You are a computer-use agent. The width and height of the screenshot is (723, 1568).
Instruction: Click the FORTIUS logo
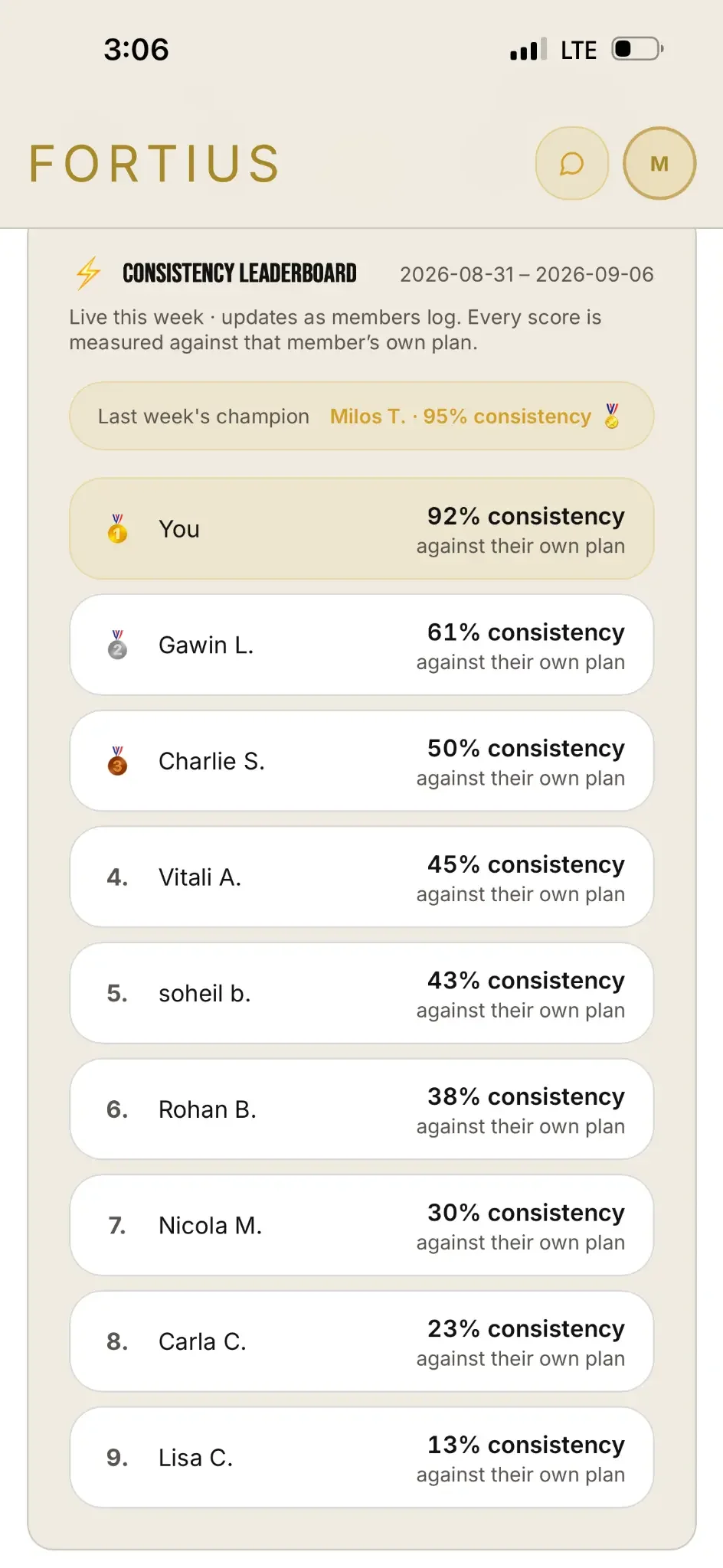[x=155, y=164]
